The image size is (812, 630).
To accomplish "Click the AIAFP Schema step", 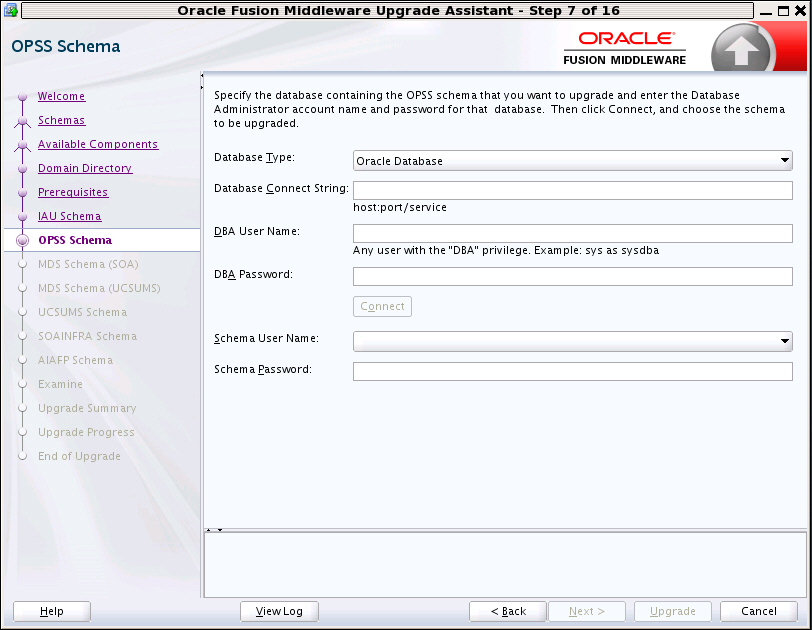I will 75,360.
